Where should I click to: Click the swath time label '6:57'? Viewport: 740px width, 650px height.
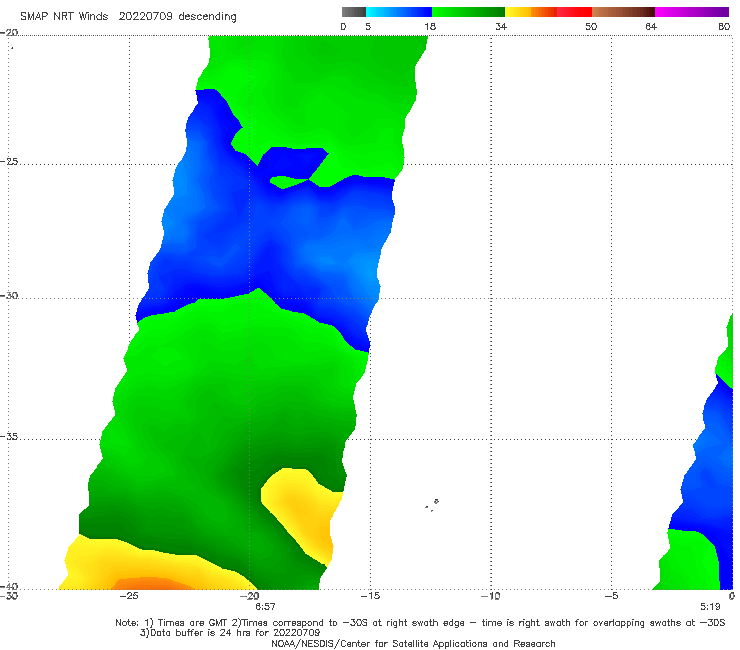pos(265,607)
